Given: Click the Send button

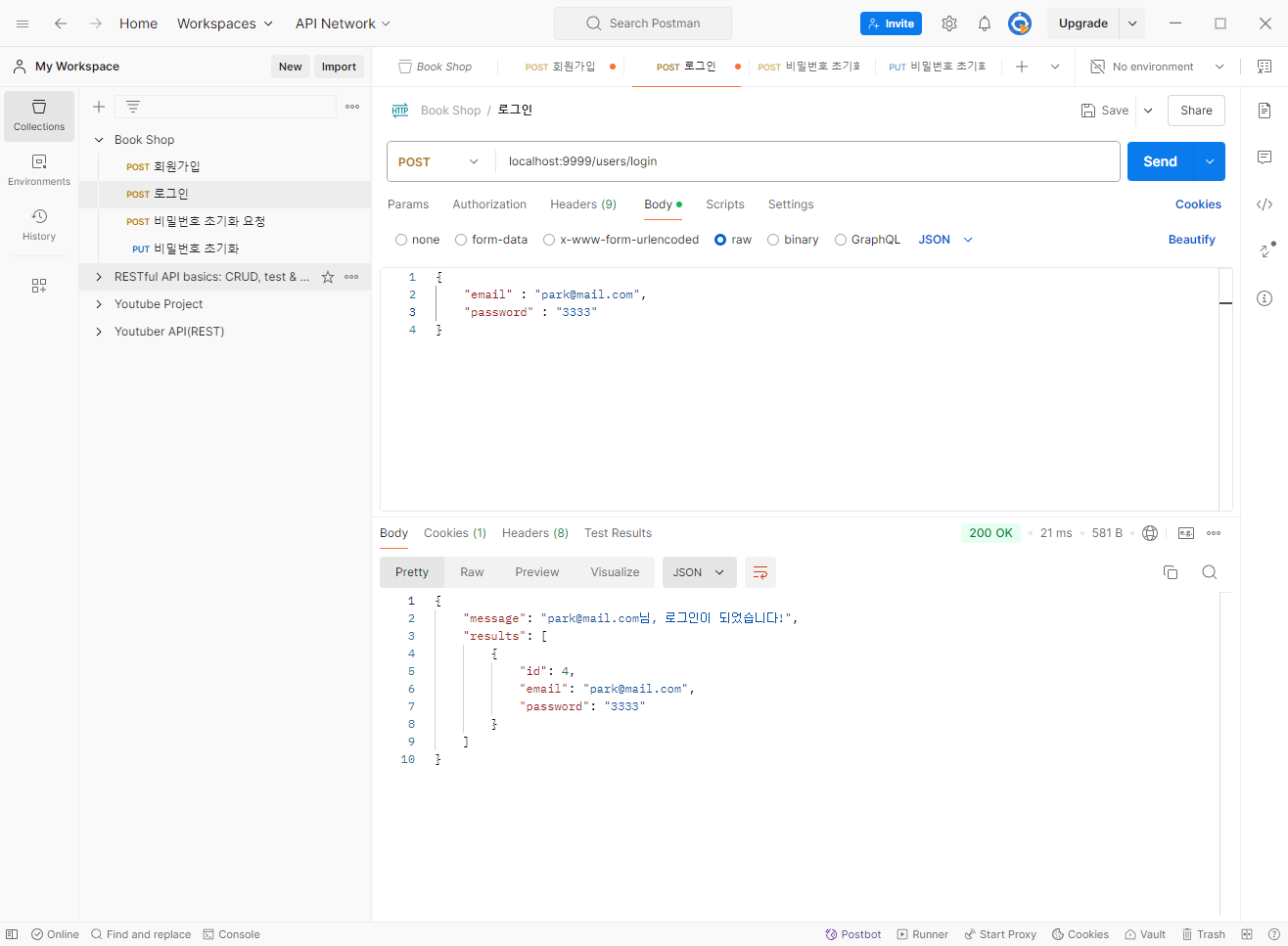Looking at the screenshot, I should tap(1161, 161).
